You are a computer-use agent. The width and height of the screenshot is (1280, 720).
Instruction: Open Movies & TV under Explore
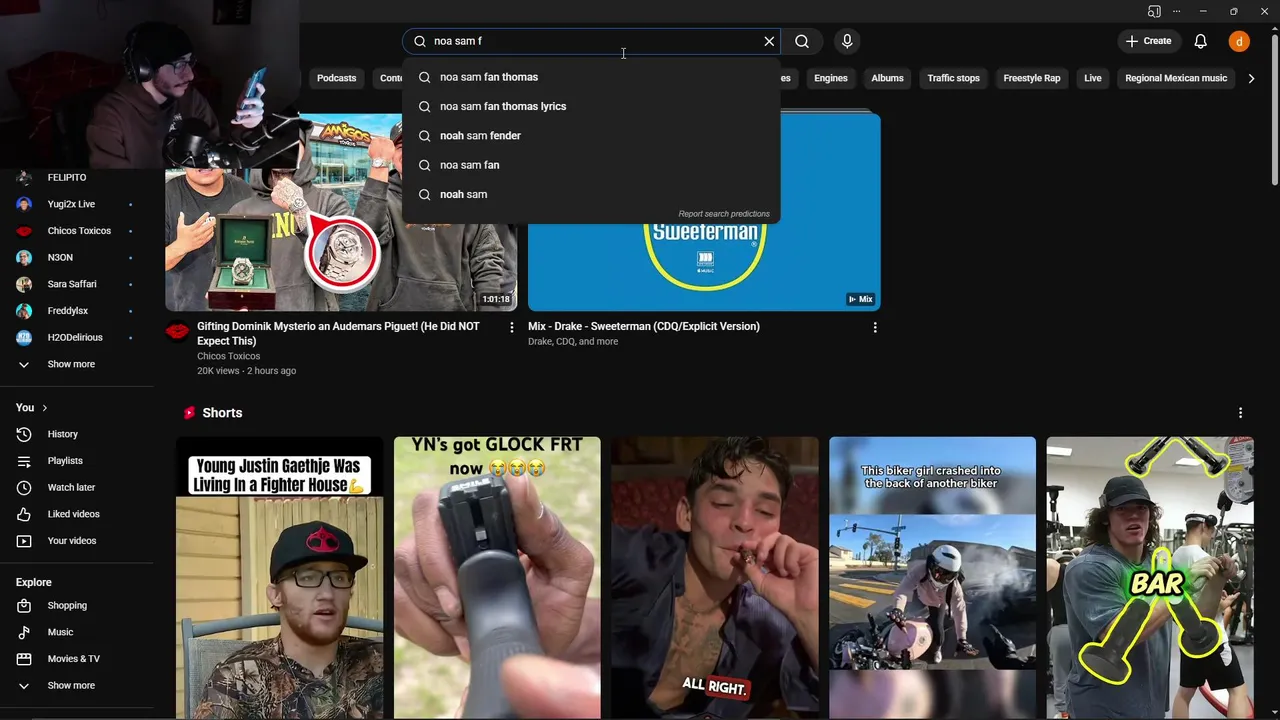click(x=76, y=659)
